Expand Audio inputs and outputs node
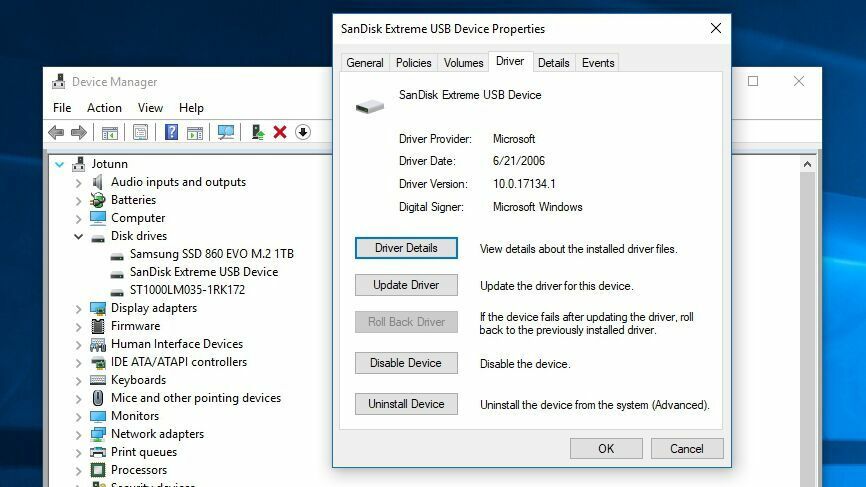The width and height of the screenshot is (866, 487). tap(78, 183)
